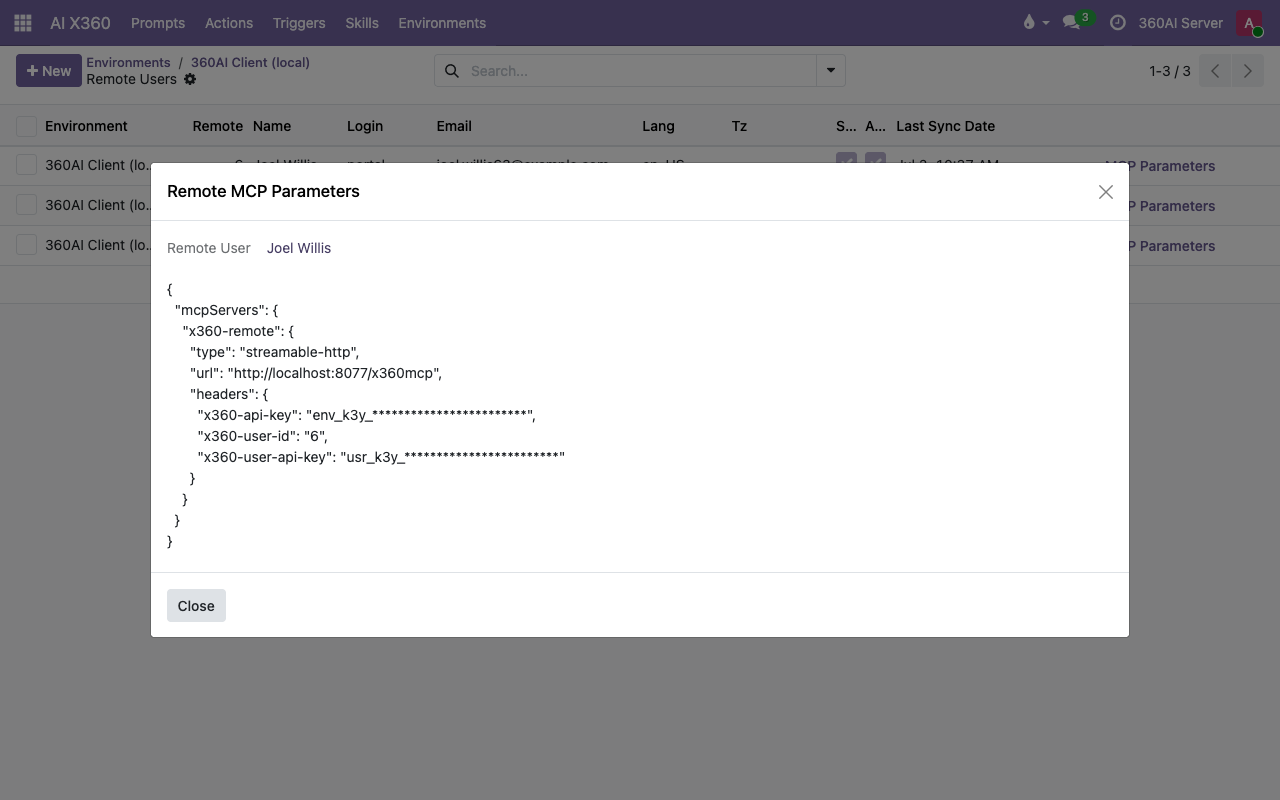Open the Skills menu

coord(362,22)
